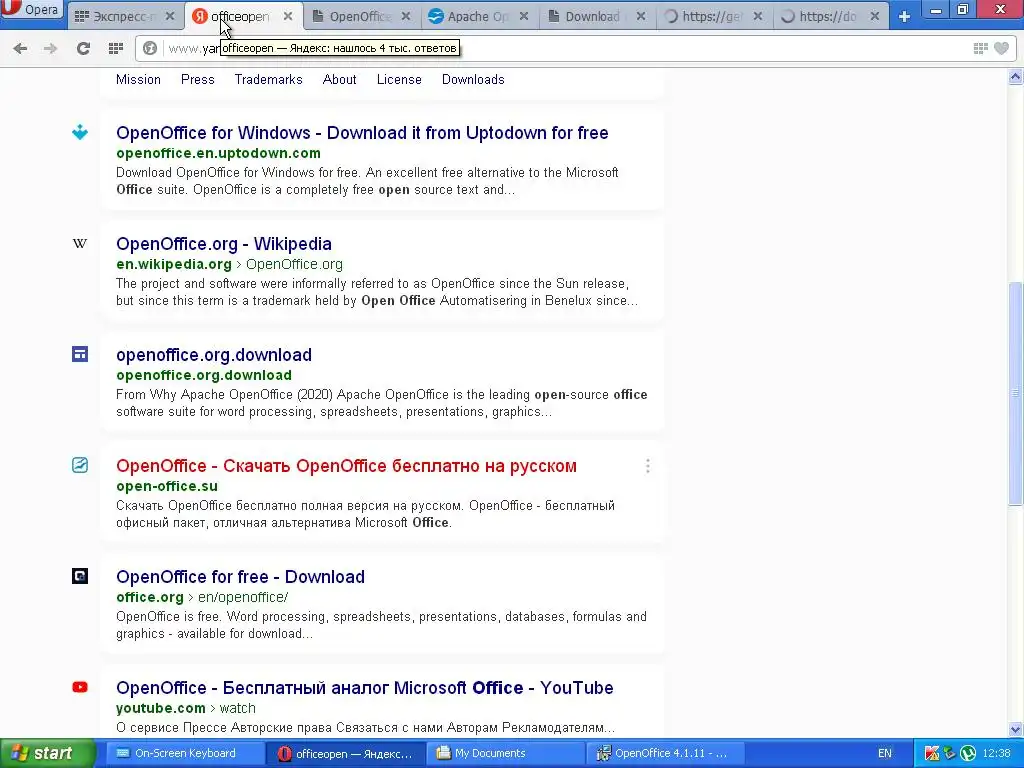
Task: Open Speed Dial grid icon in toolbar
Action: pyautogui.click(x=116, y=48)
